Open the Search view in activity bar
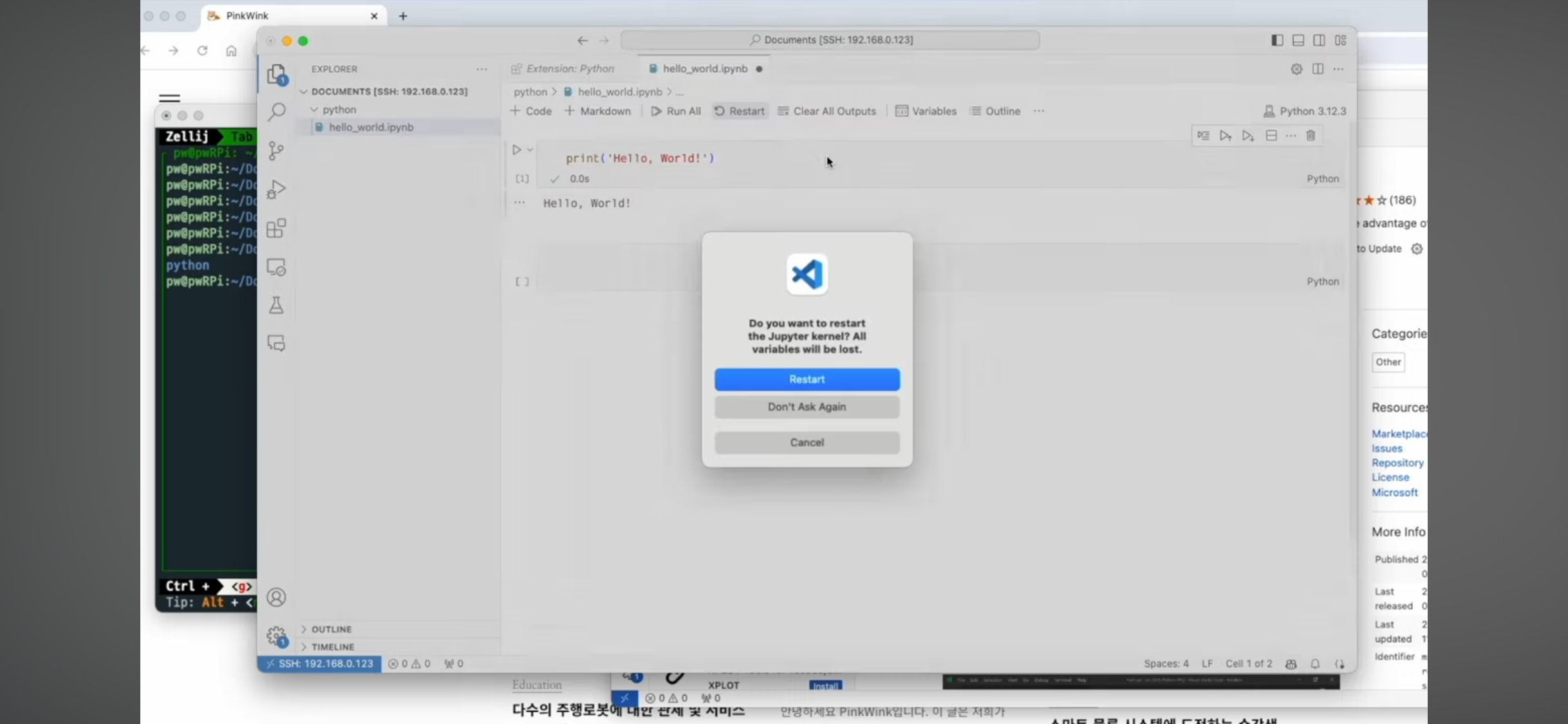 [277, 112]
